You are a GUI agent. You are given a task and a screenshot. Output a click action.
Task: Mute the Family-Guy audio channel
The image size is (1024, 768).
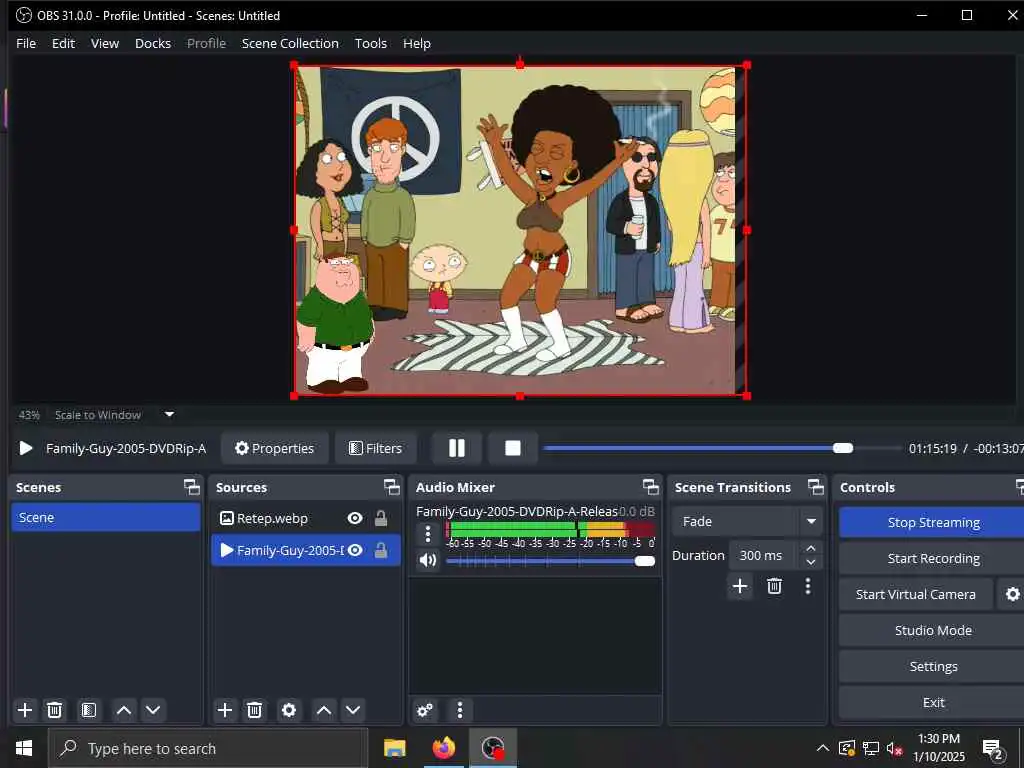coord(428,561)
